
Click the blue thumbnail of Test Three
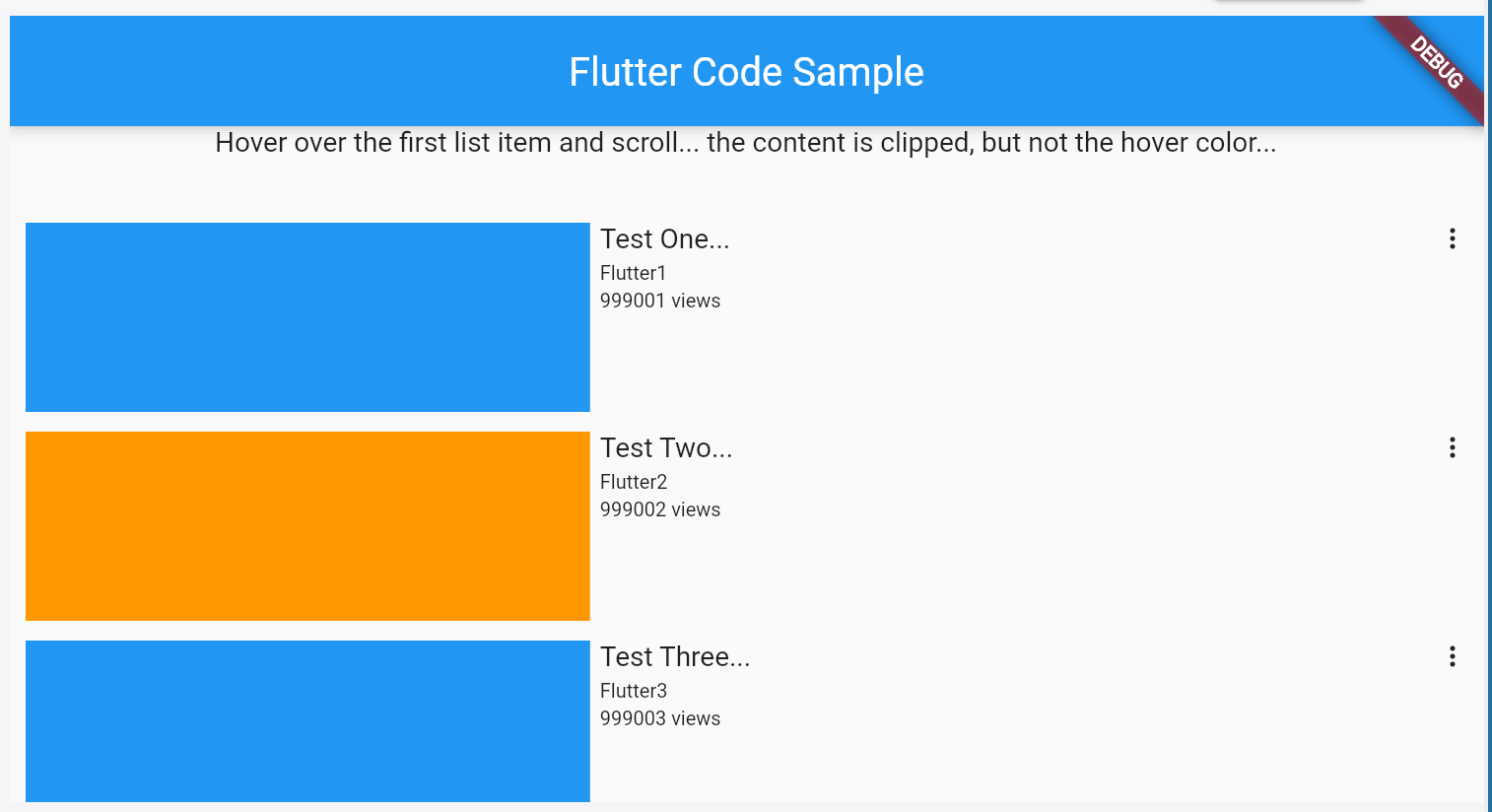click(x=307, y=721)
